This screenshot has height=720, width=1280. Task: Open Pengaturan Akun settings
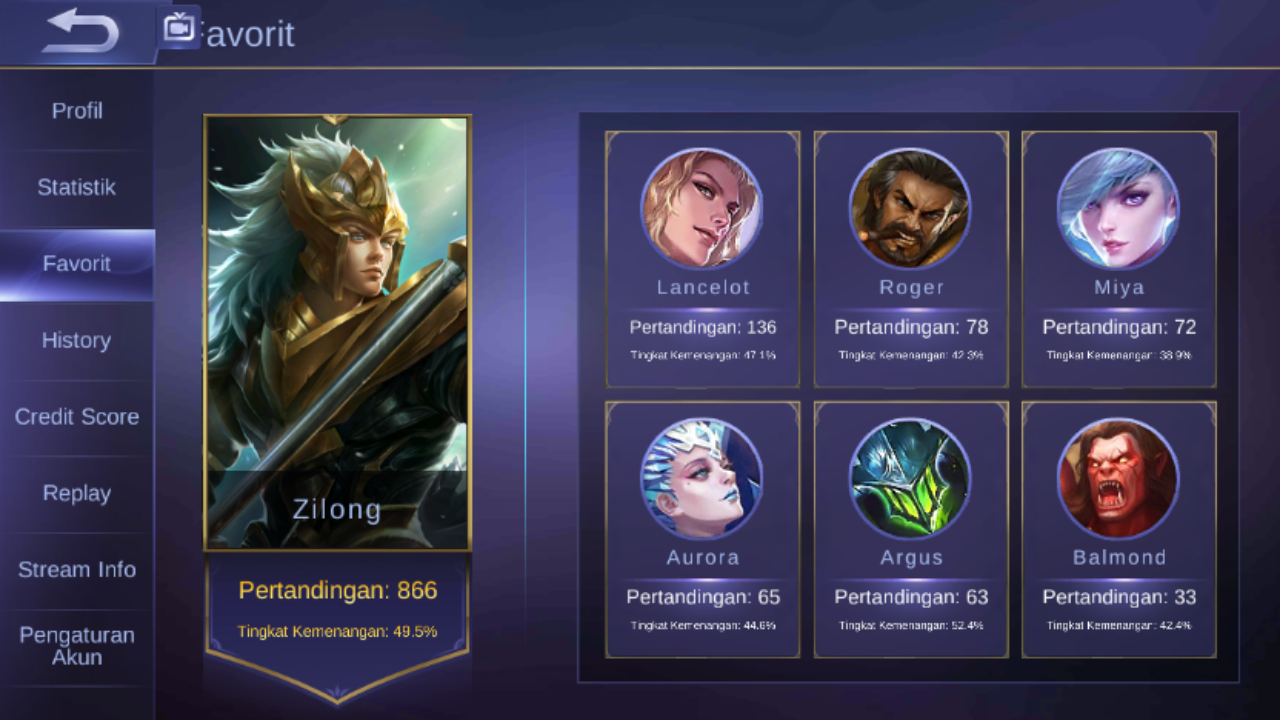coord(77,646)
